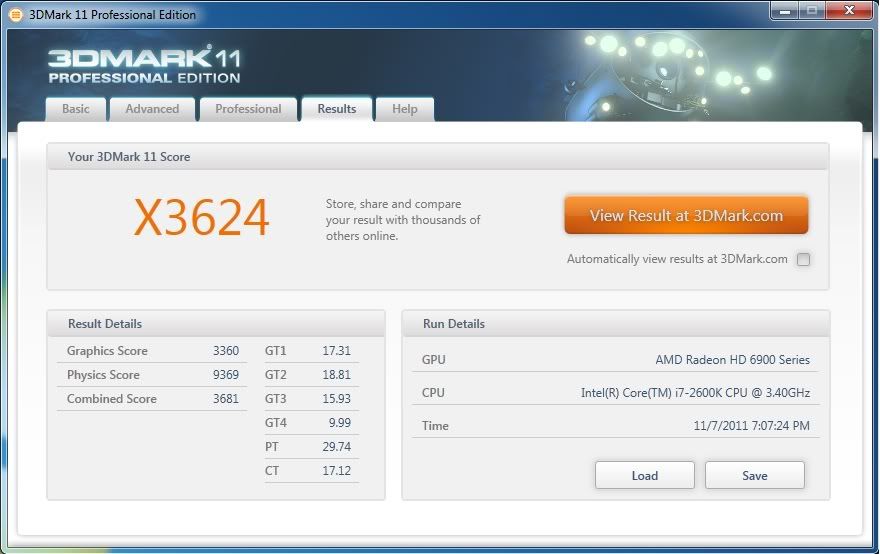Minimize the 3DMark 11 window

click(785, 11)
